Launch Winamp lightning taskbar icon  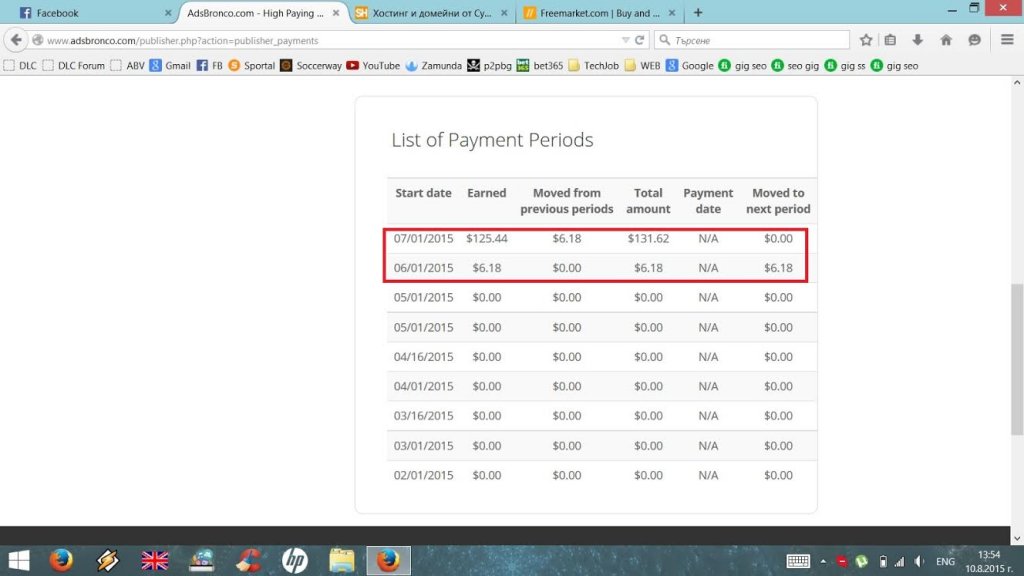click(108, 560)
